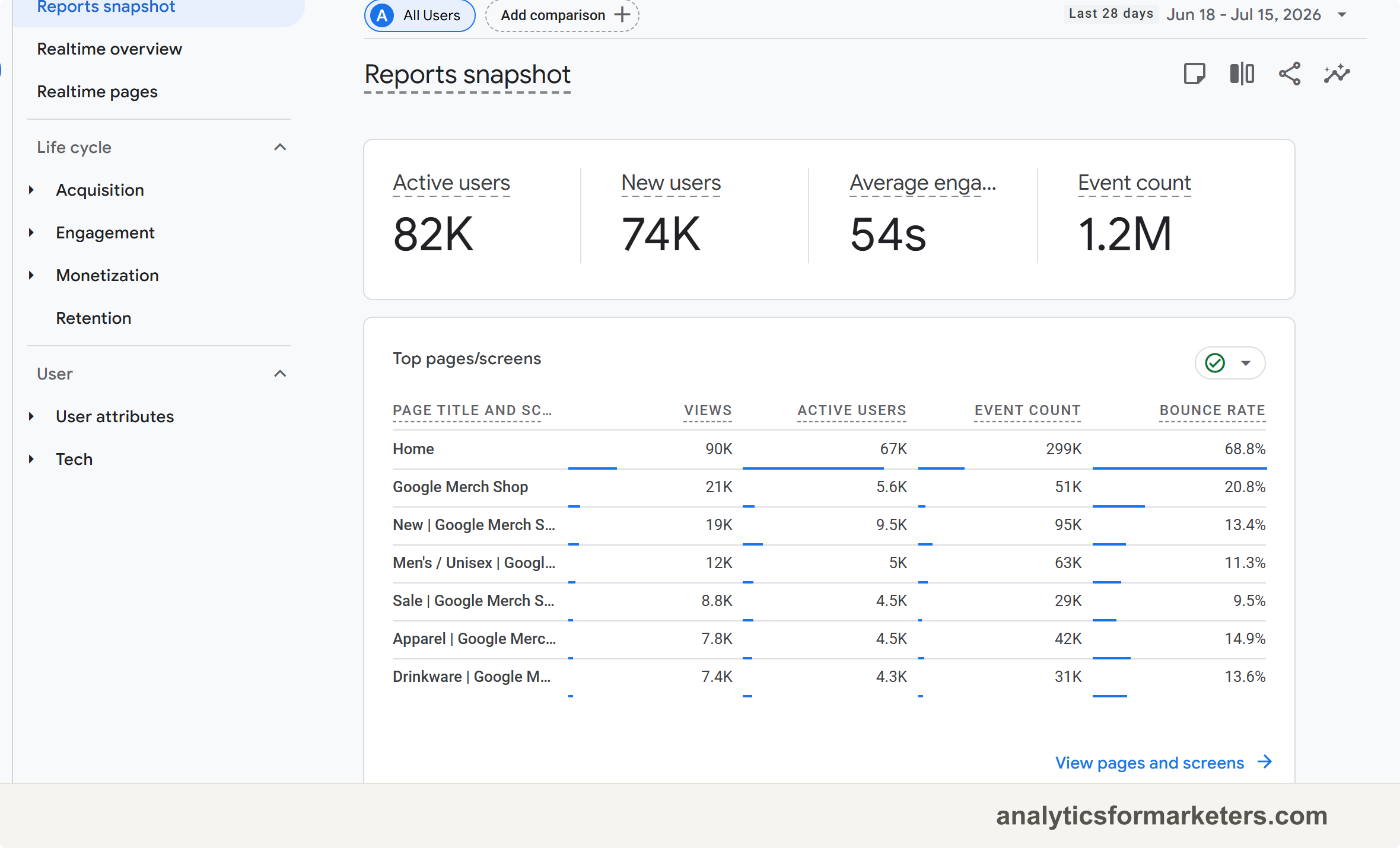The width and height of the screenshot is (1400, 848).
Task: Click the BOUNCE RATE column header
Action: coord(1213,410)
